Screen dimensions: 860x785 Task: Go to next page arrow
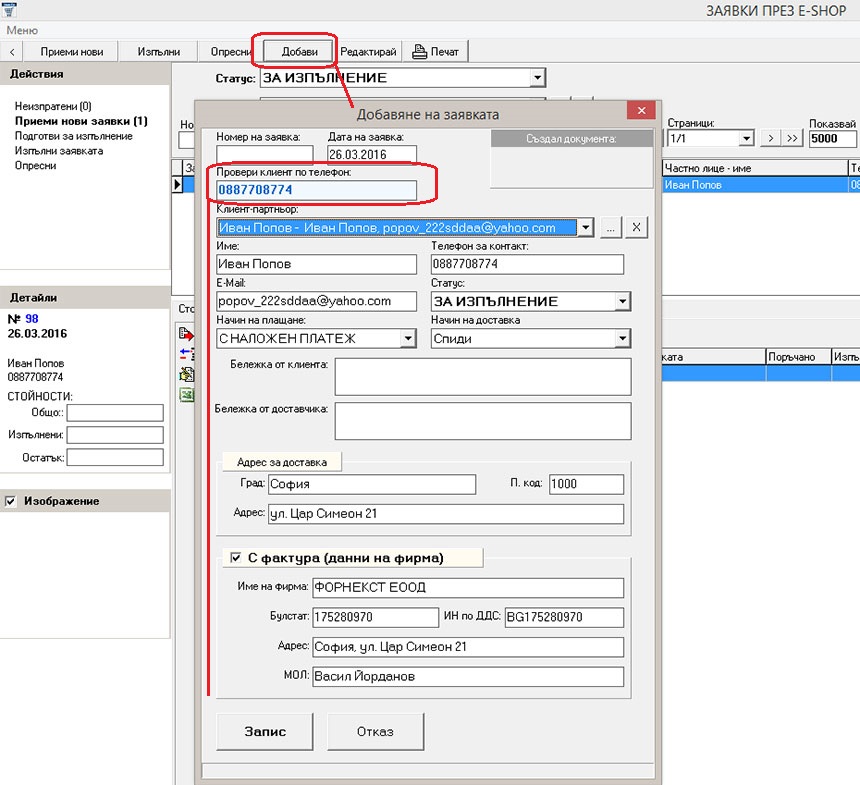(771, 138)
